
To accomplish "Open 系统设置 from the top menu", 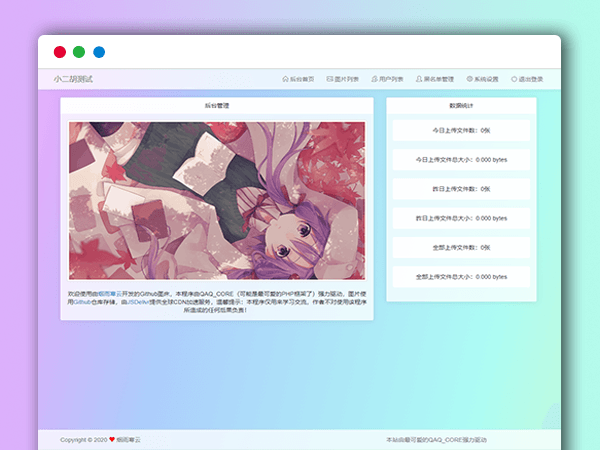I will pos(486,78).
